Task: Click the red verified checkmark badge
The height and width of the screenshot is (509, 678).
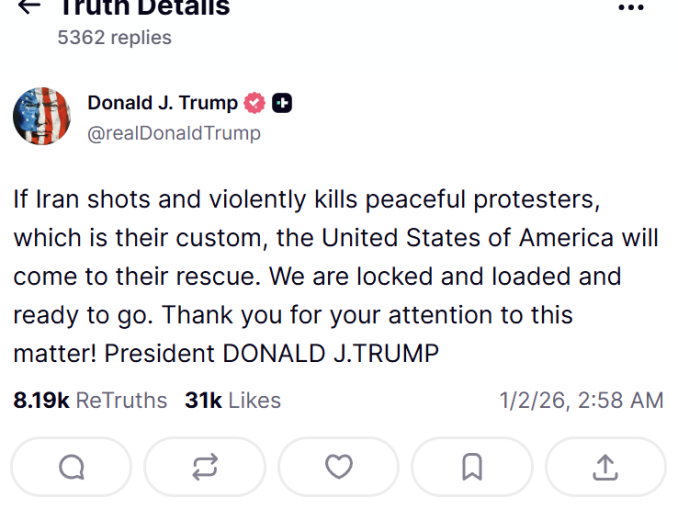Action: point(255,103)
